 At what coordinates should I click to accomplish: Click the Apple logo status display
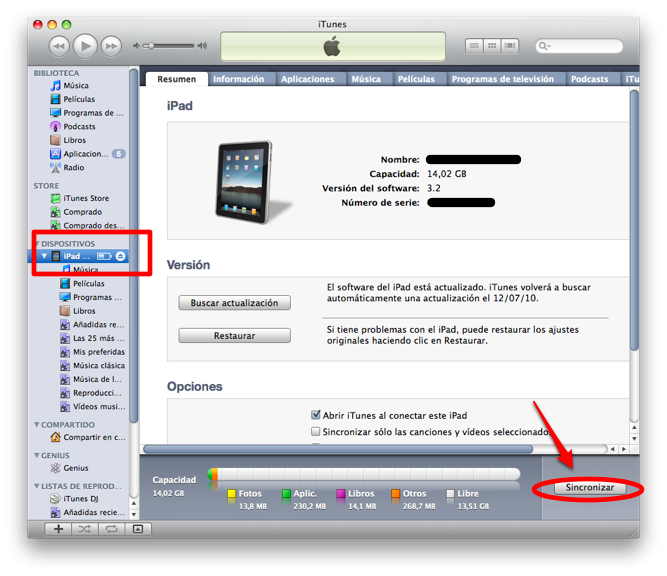333,46
